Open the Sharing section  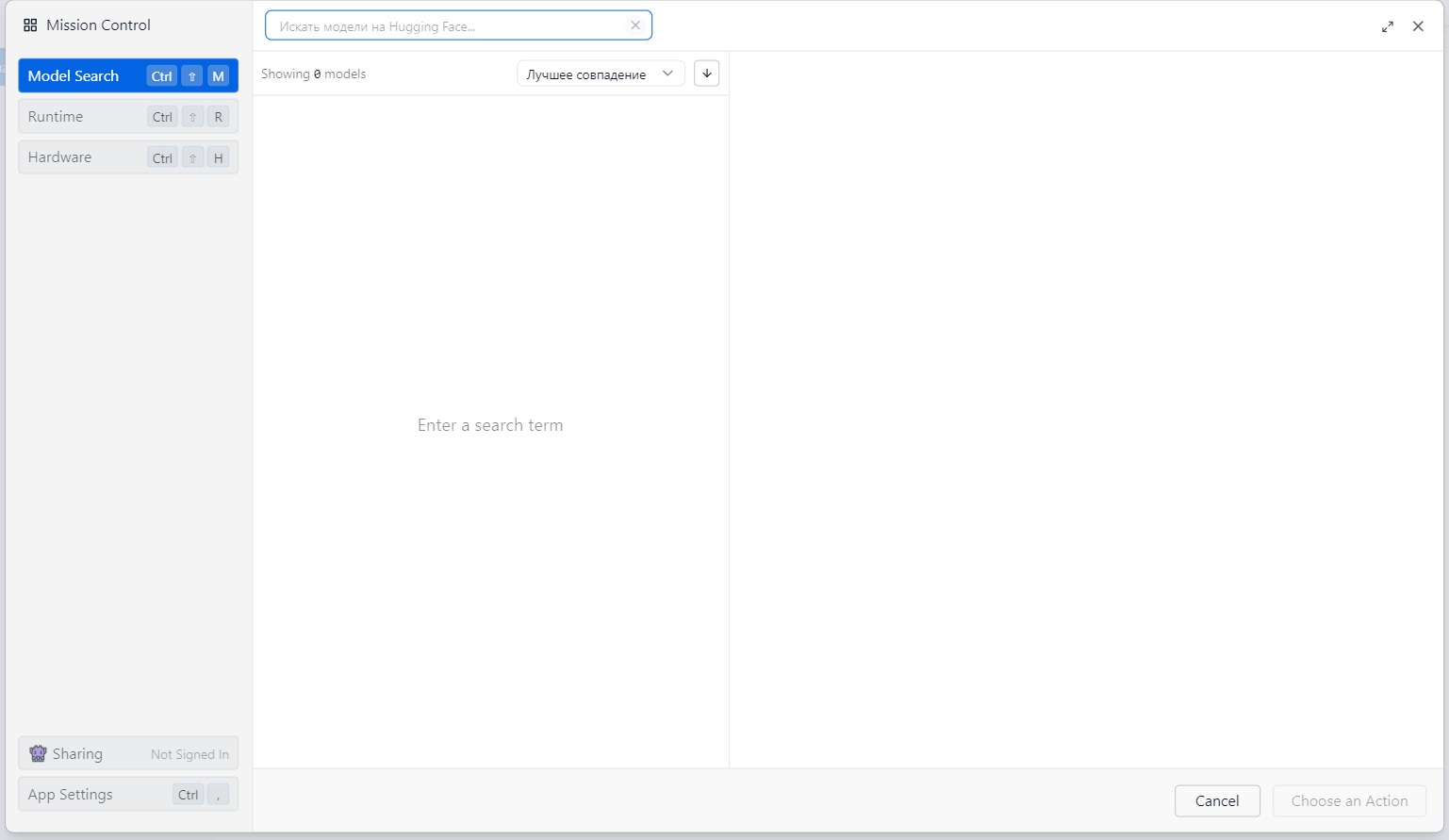coord(128,753)
